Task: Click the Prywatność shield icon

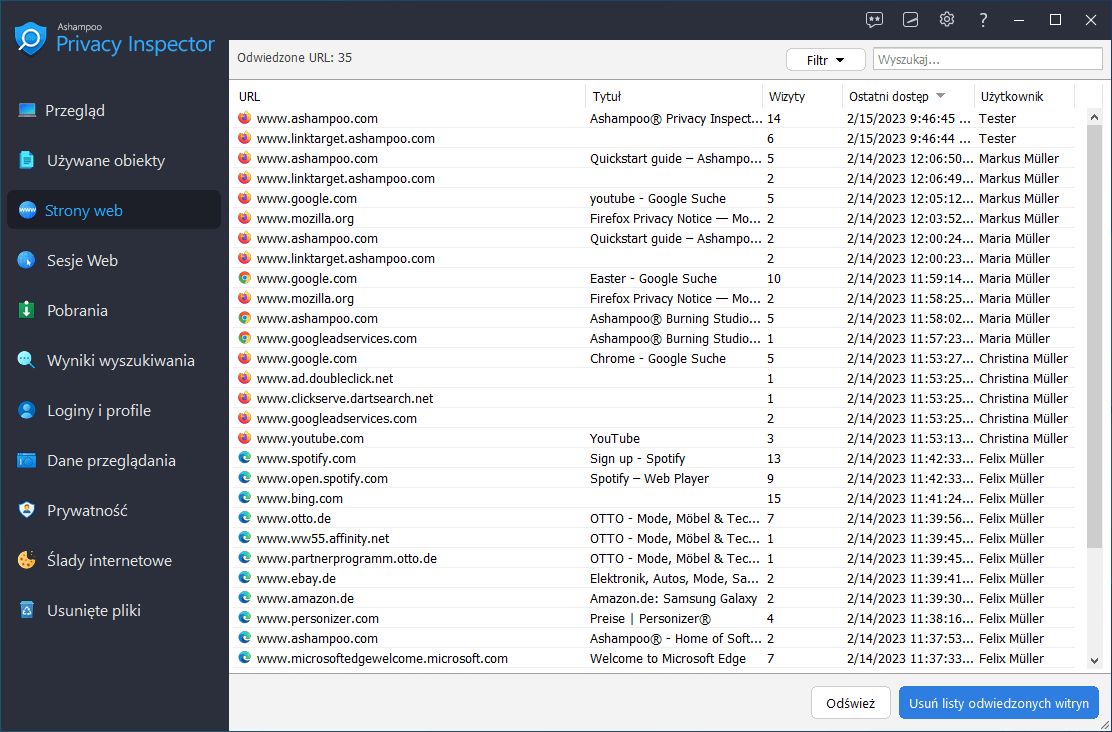Action: pyautogui.click(x=27, y=511)
